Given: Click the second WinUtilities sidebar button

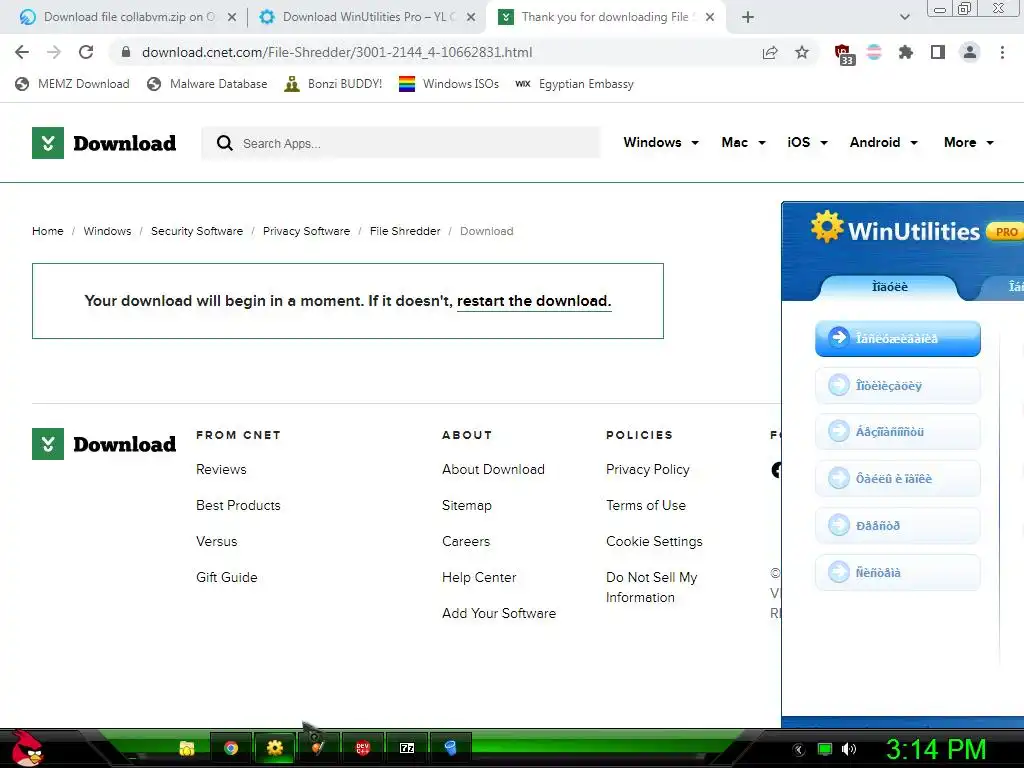Looking at the screenshot, I should pyautogui.click(x=897, y=385).
